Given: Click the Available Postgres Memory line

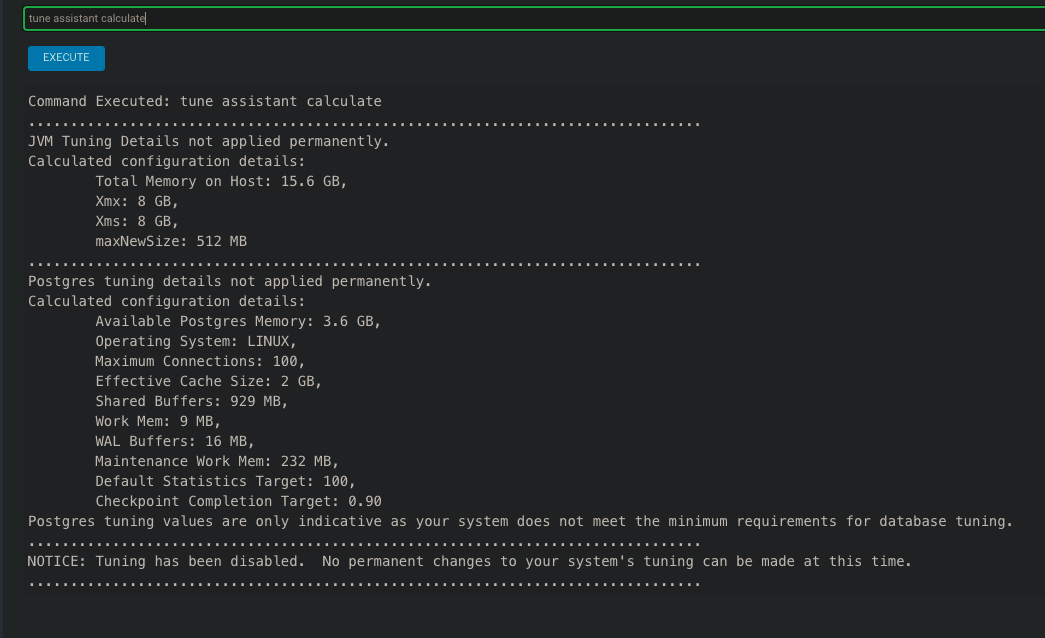Looking at the screenshot, I should point(238,321).
